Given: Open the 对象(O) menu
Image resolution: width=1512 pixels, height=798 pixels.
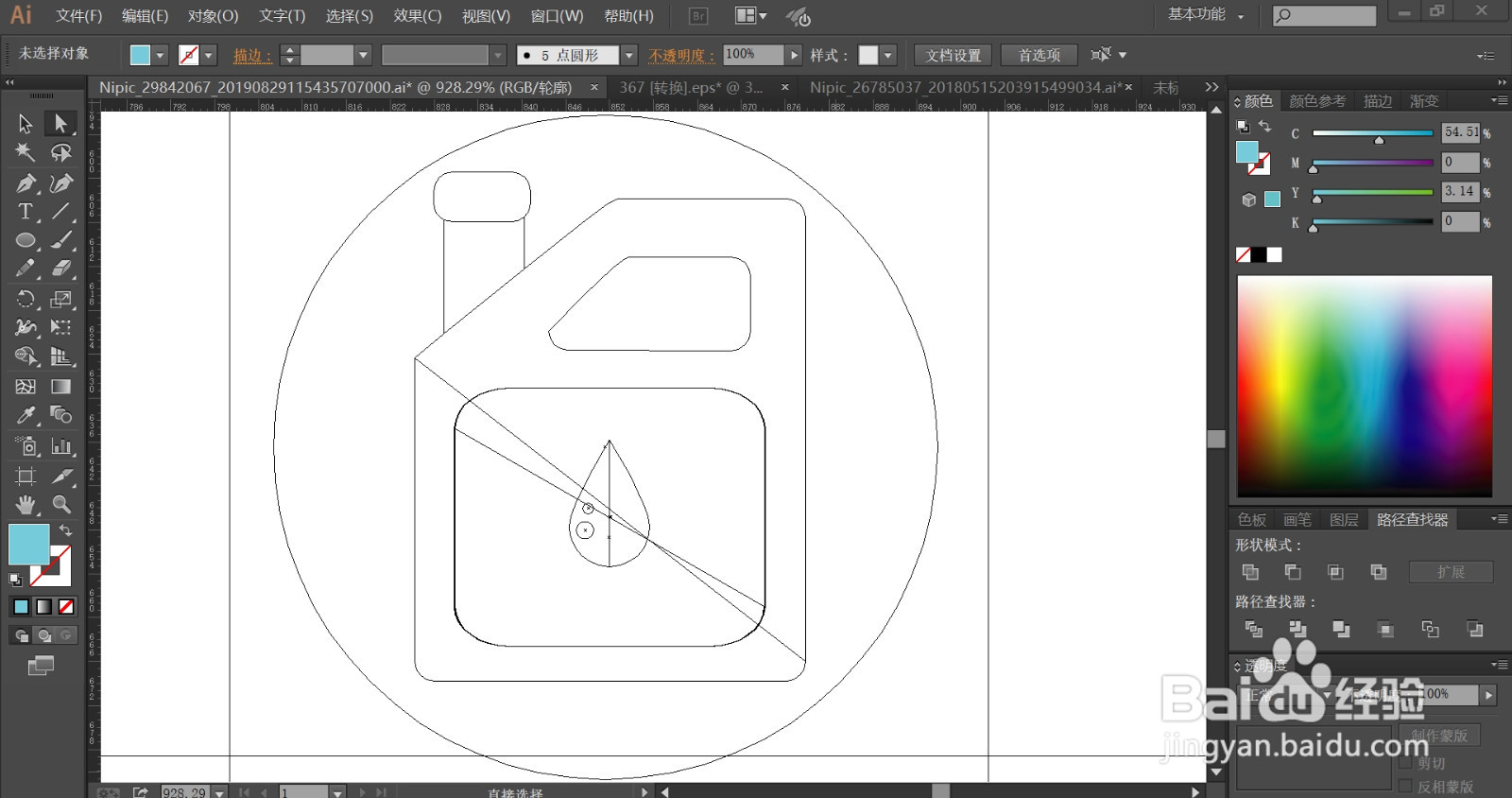Looking at the screenshot, I should [x=213, y=16].
